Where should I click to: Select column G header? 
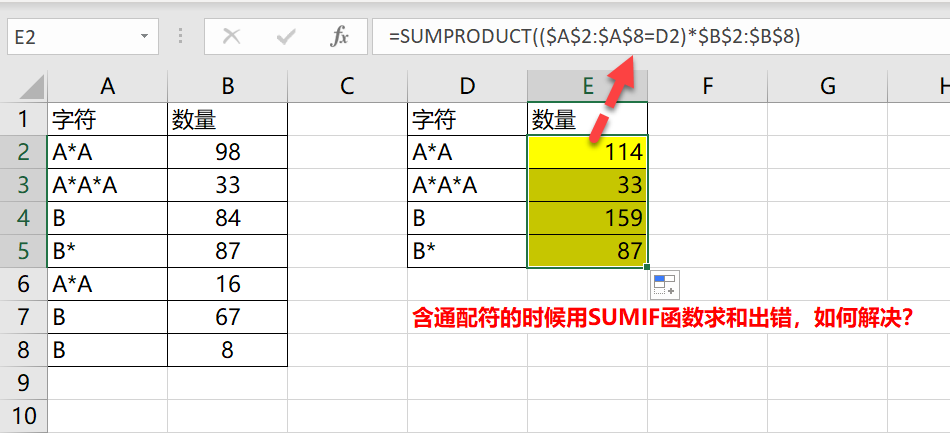click(x=827, y=87)
